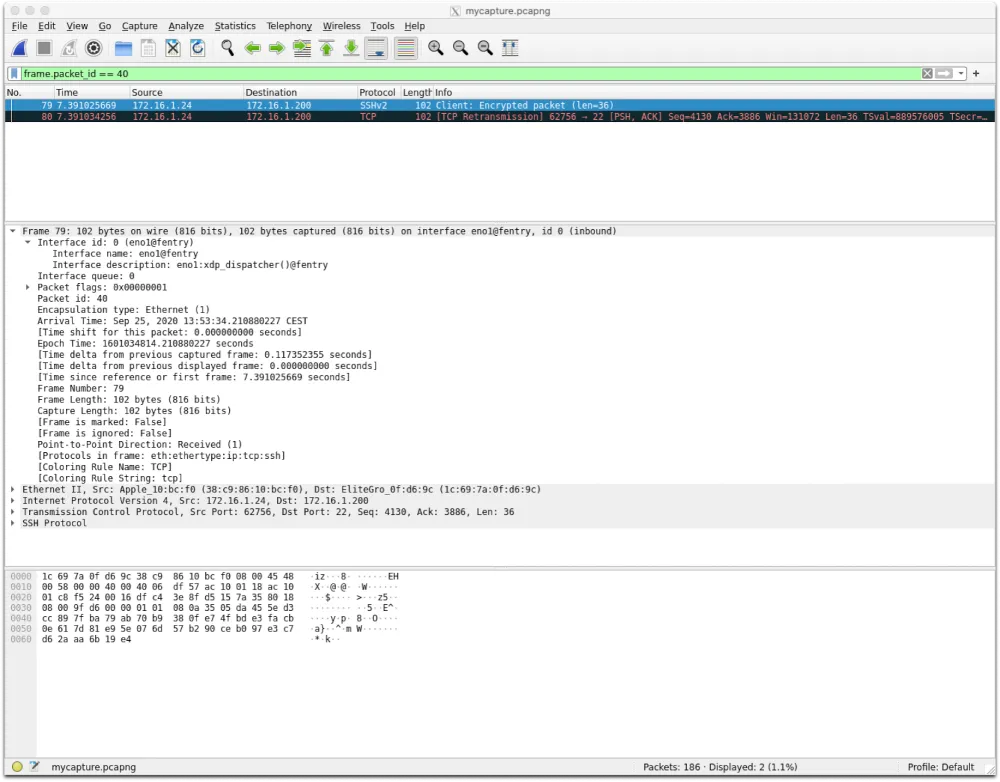
Task: Open a saved capture file
Action: coord(122,47)
